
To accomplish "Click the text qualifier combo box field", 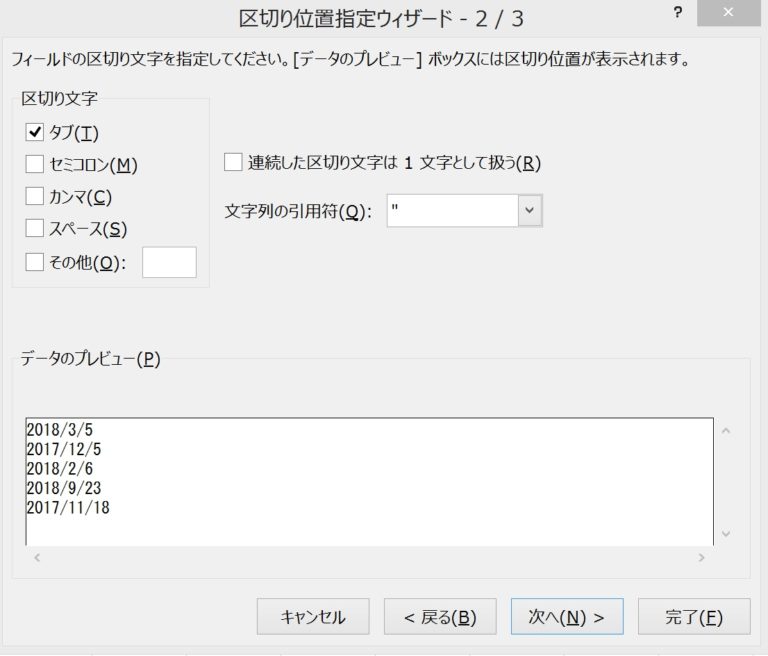I will click(x=452, y=211).
